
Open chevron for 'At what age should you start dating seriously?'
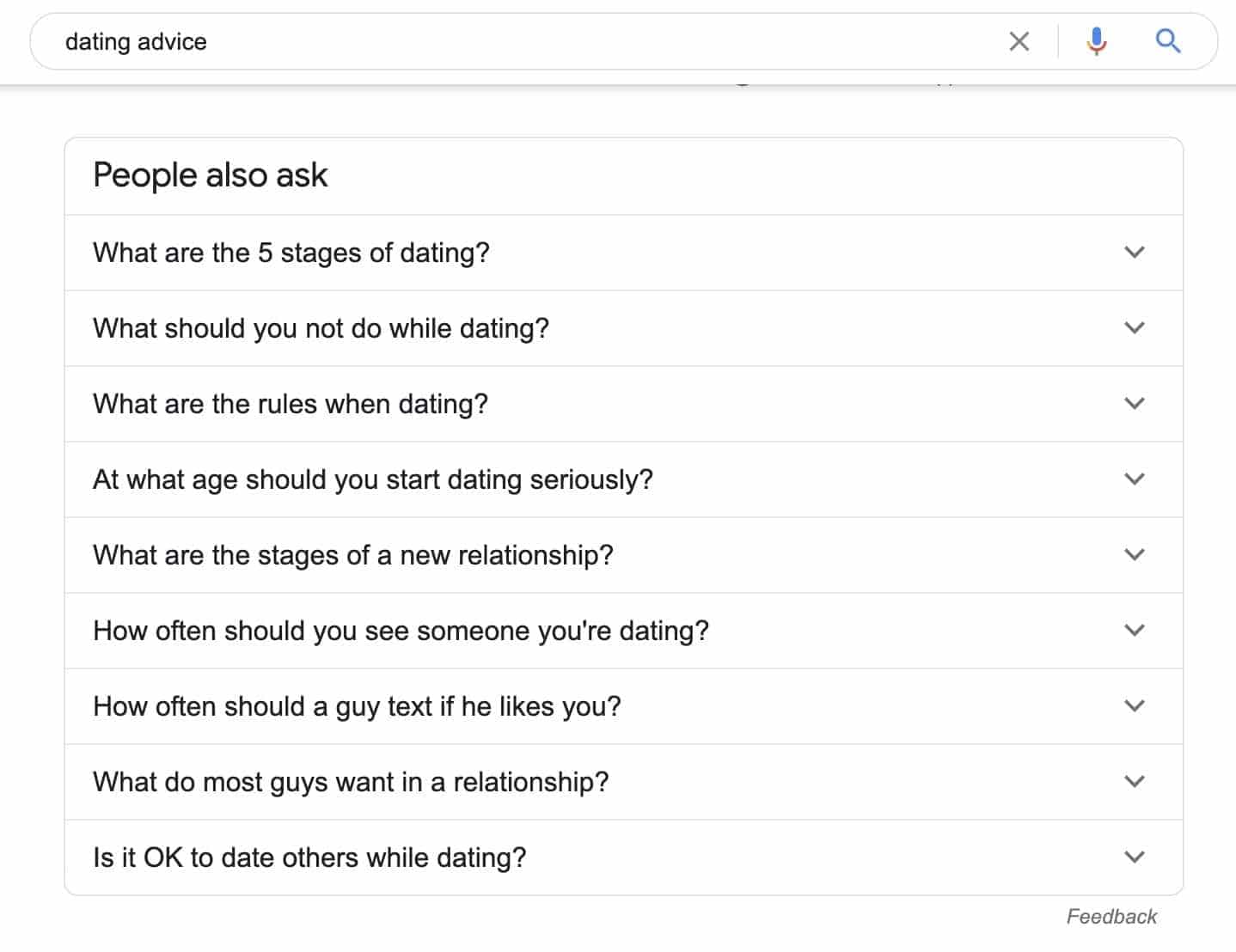pyautogui.click(x=1135, y=479)
